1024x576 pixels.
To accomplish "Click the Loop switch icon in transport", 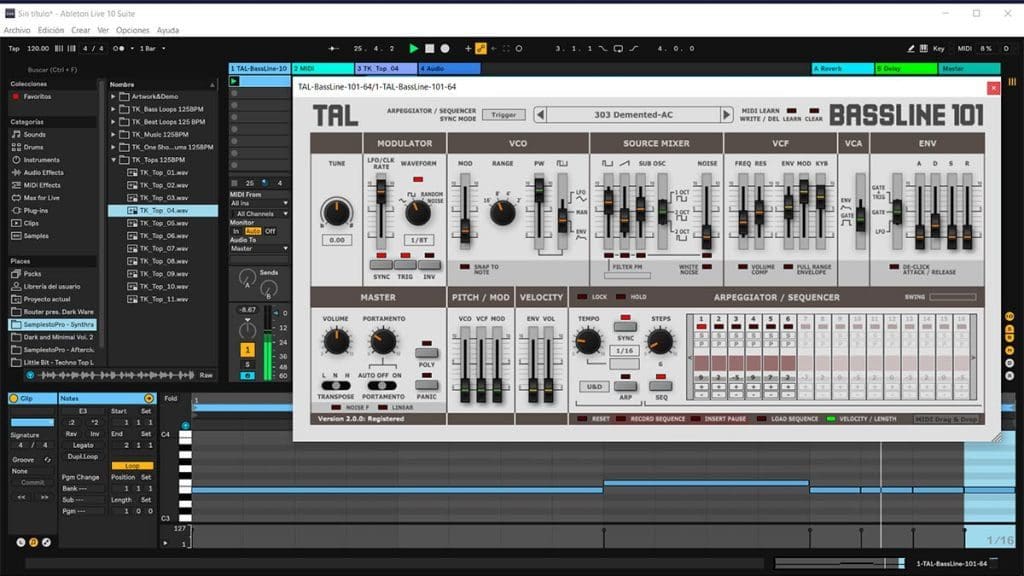I will pos(618,48).
